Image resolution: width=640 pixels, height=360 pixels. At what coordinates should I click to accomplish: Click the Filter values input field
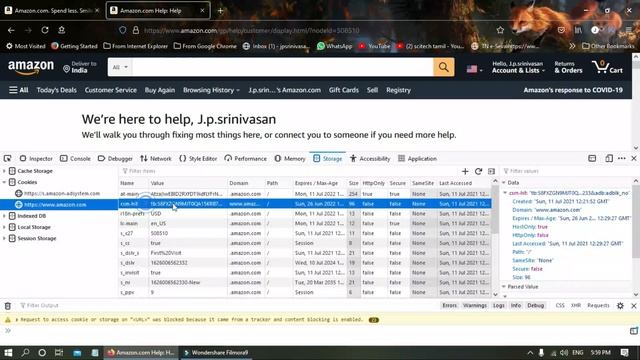567,171
